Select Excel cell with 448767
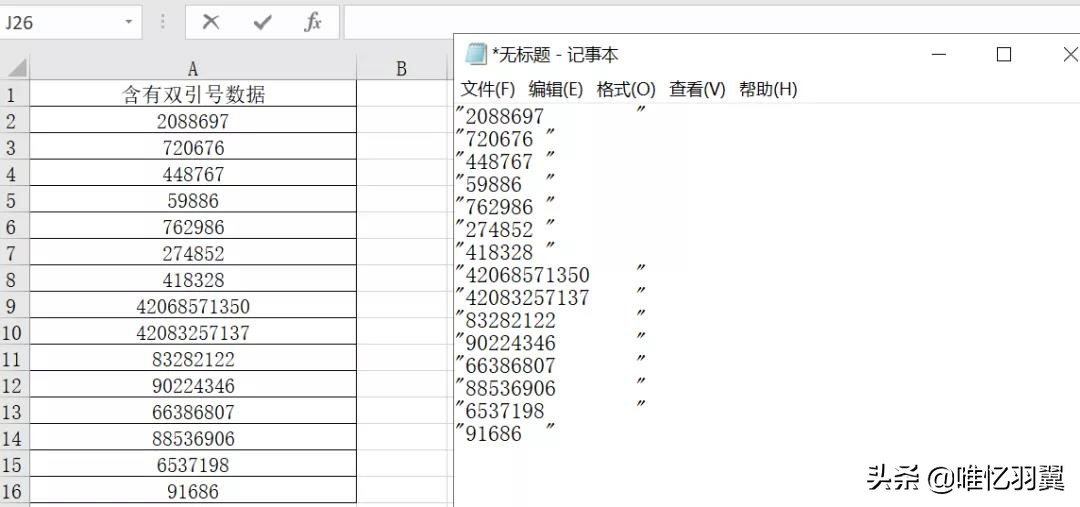 (x=193, y=174)
